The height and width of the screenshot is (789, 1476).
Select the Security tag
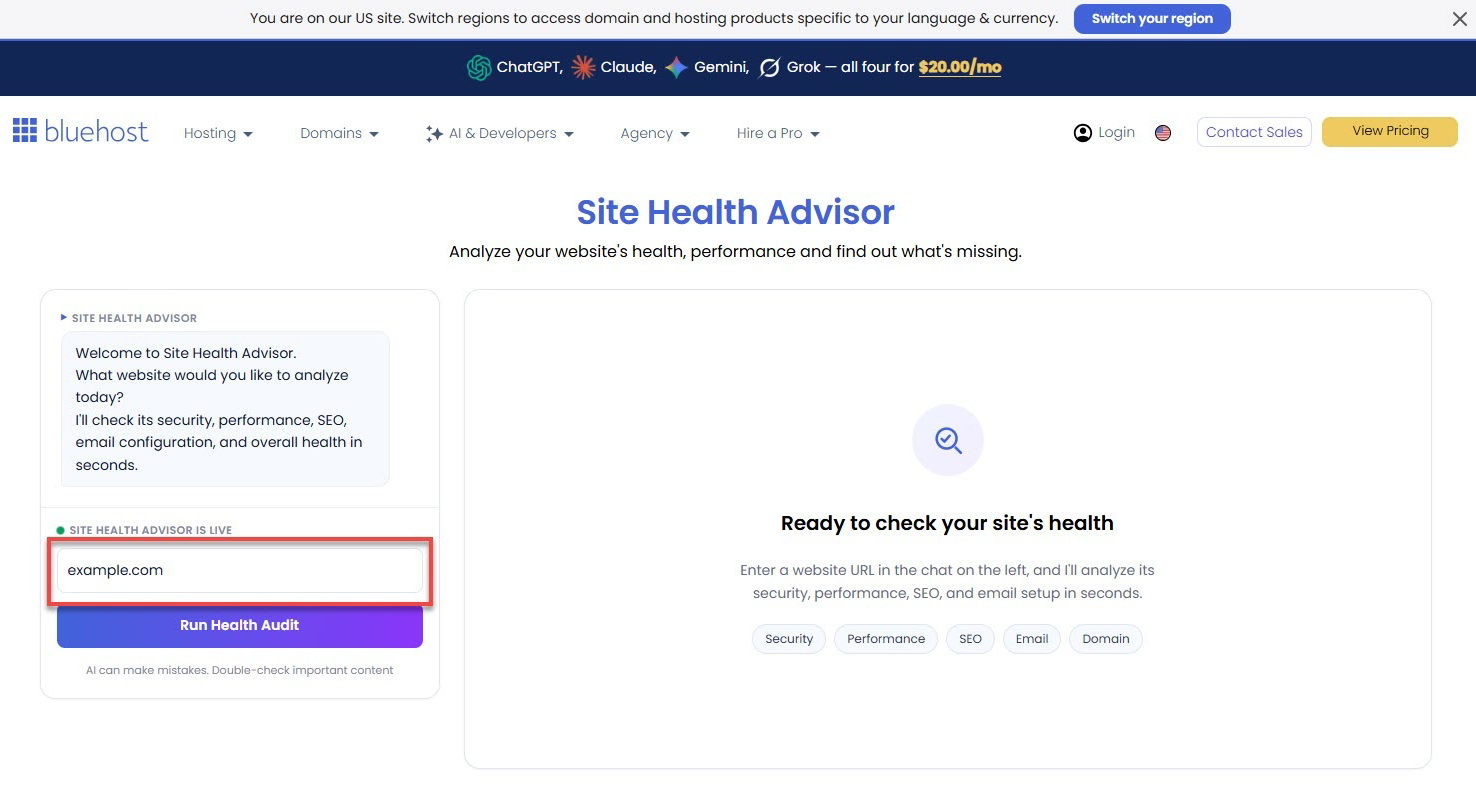[x=789, y=639]
